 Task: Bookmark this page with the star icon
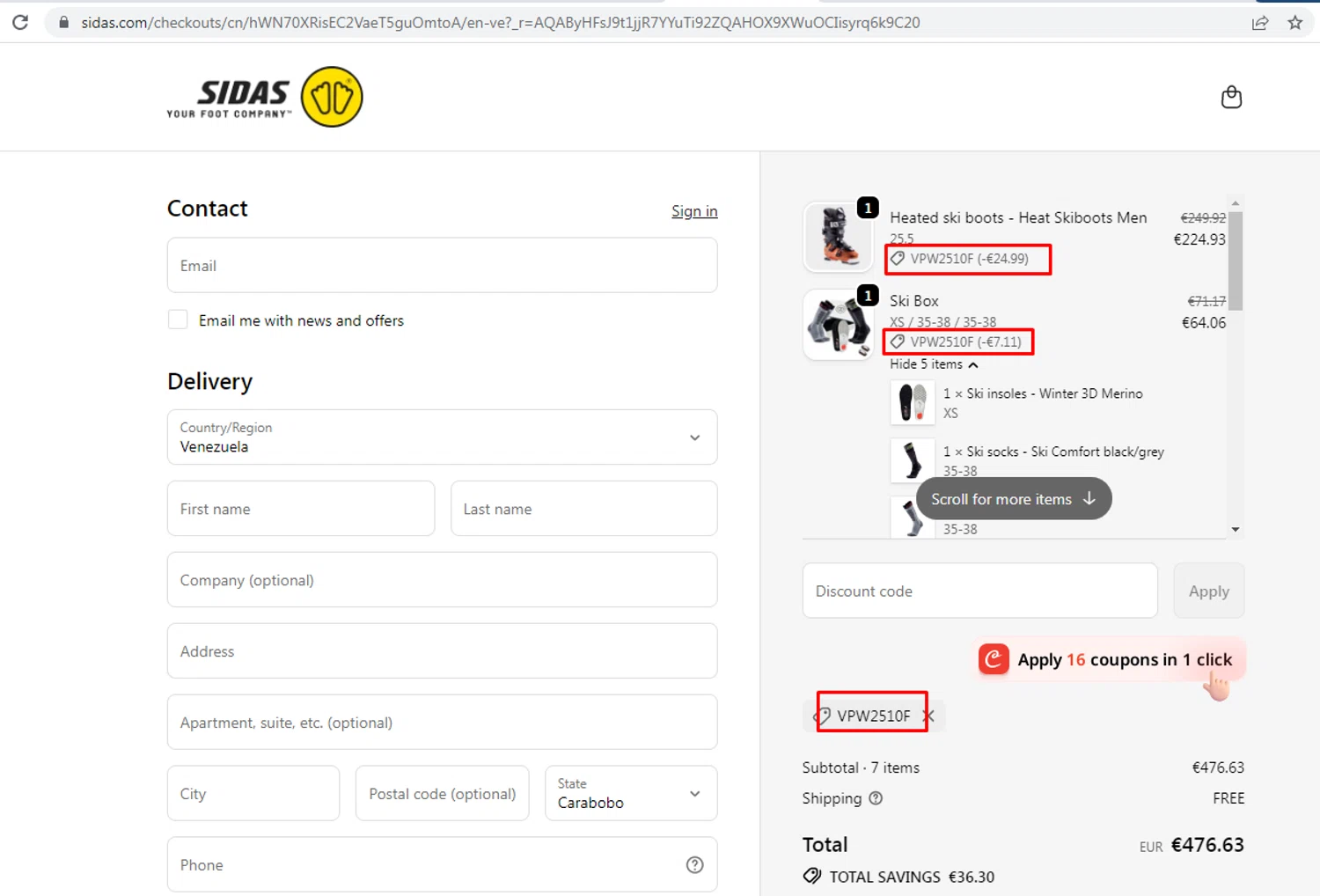(1295, 23)
